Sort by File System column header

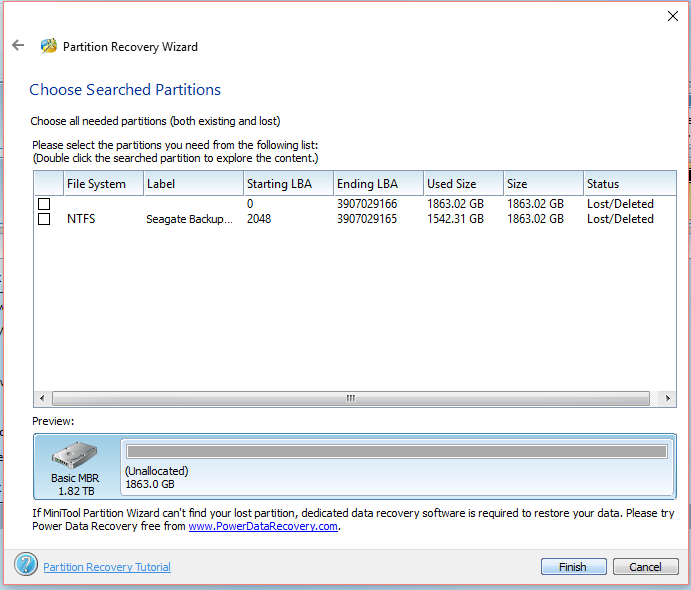tap(104, 183)
